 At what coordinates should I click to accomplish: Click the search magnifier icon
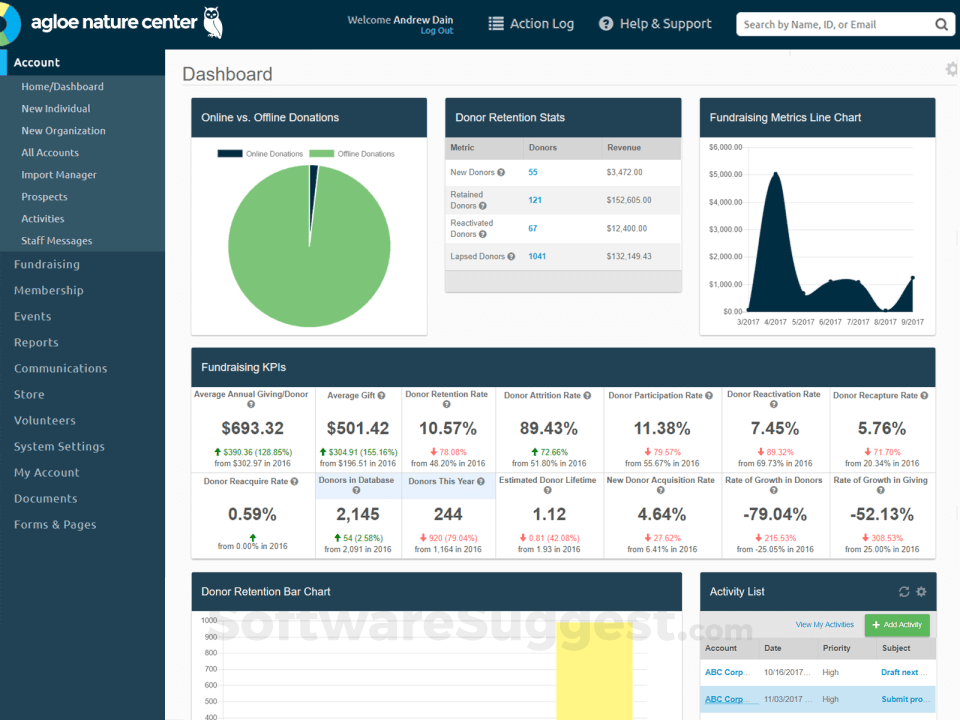[x=941, y=25]
